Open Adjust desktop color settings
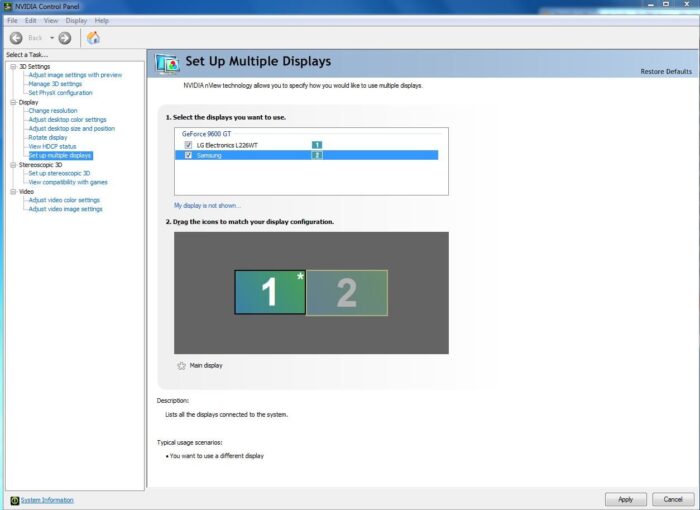The image size is (700, 510). pos(67,120)
